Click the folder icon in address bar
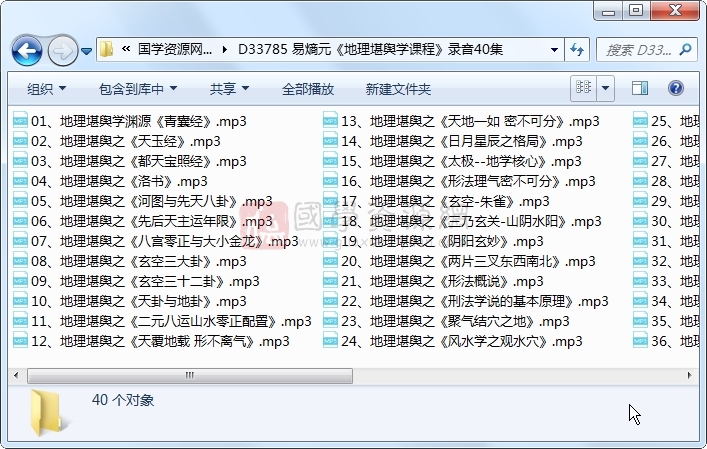This screenshot has width=707, height=449. click(107, 49)
